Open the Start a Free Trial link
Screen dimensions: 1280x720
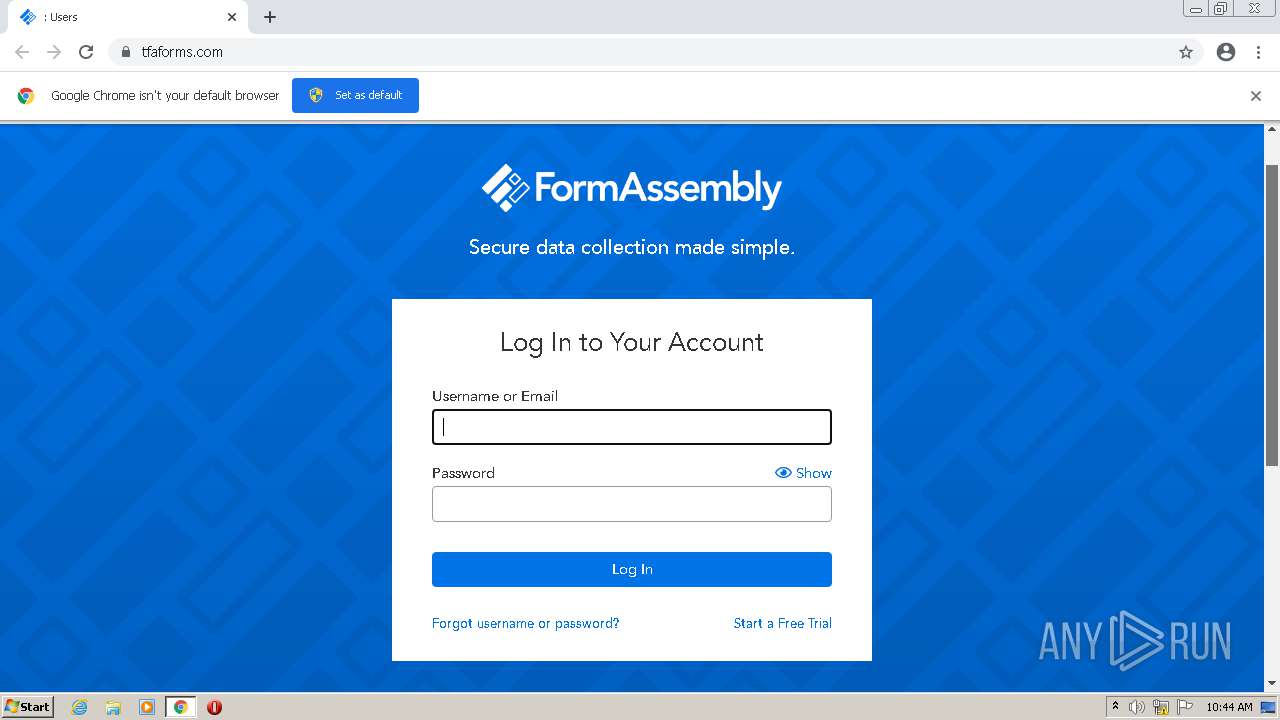[x=782, y=623]
